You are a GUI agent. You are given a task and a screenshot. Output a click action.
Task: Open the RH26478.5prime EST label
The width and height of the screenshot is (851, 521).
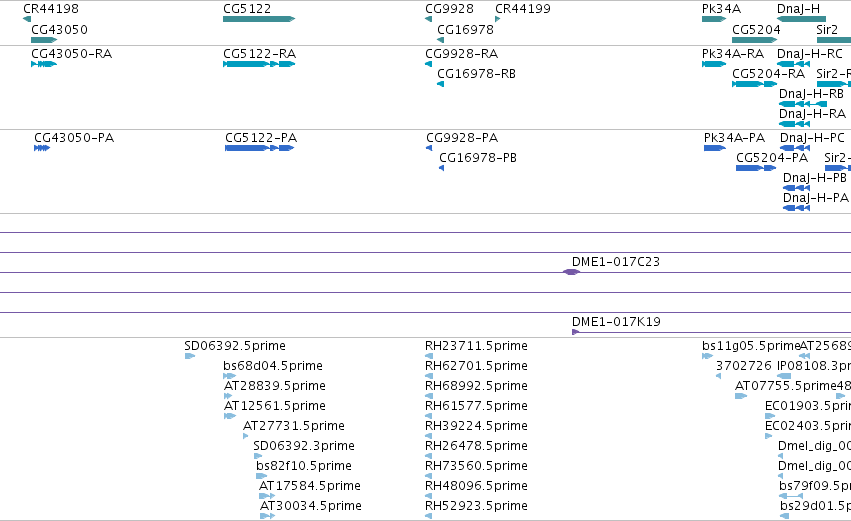(476, 446)
